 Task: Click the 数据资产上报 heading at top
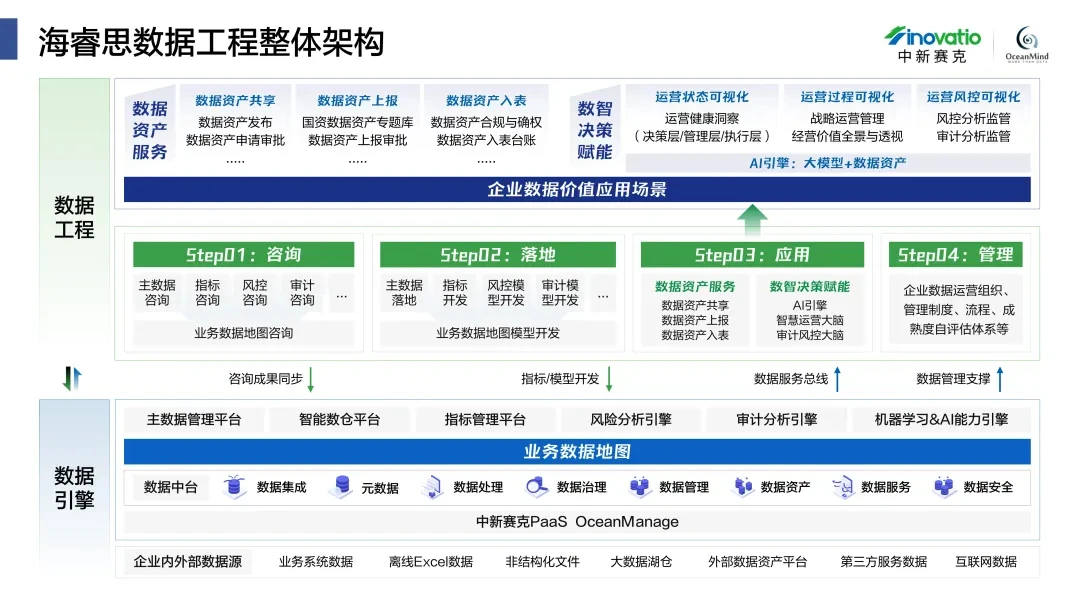click(x=357, y=101)
